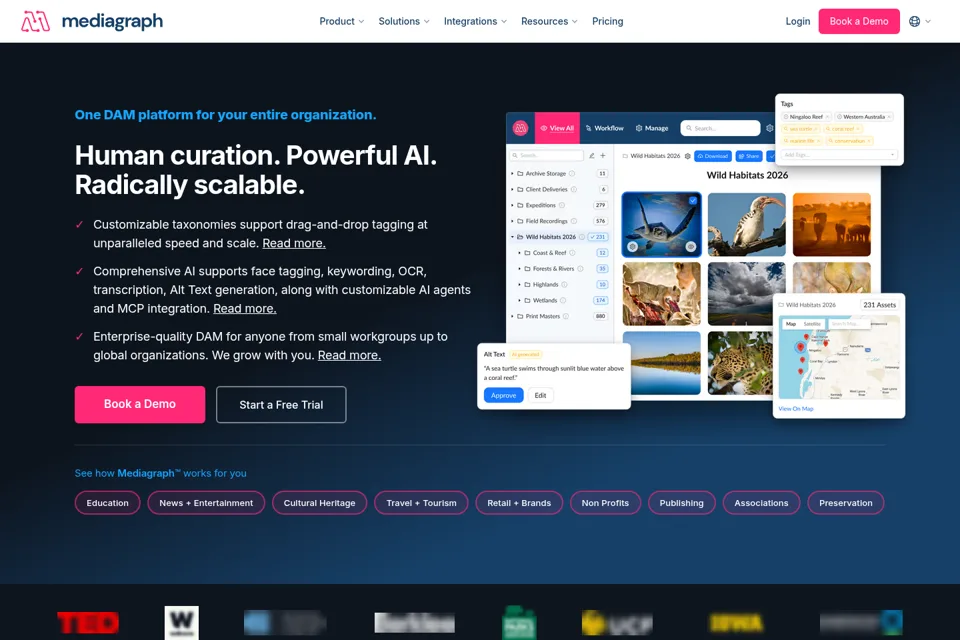This screenshot has height=640, width=960.
Task: Click Edit on the Alt Text card
Action: click(540, 396)
